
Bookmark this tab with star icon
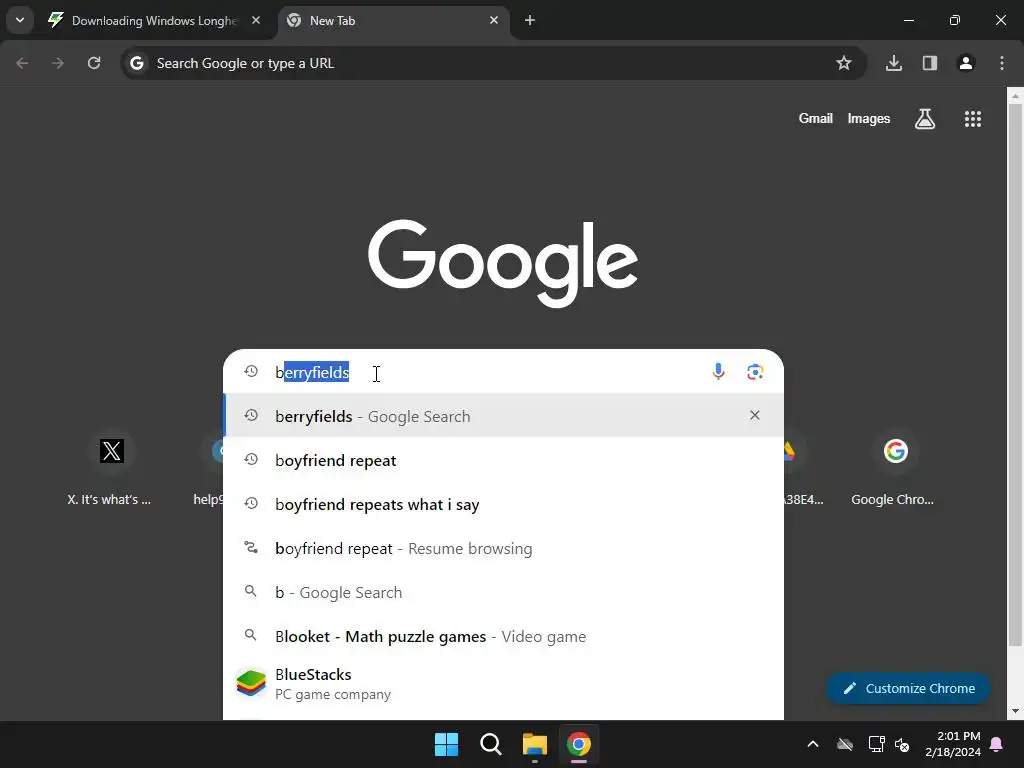844,63
